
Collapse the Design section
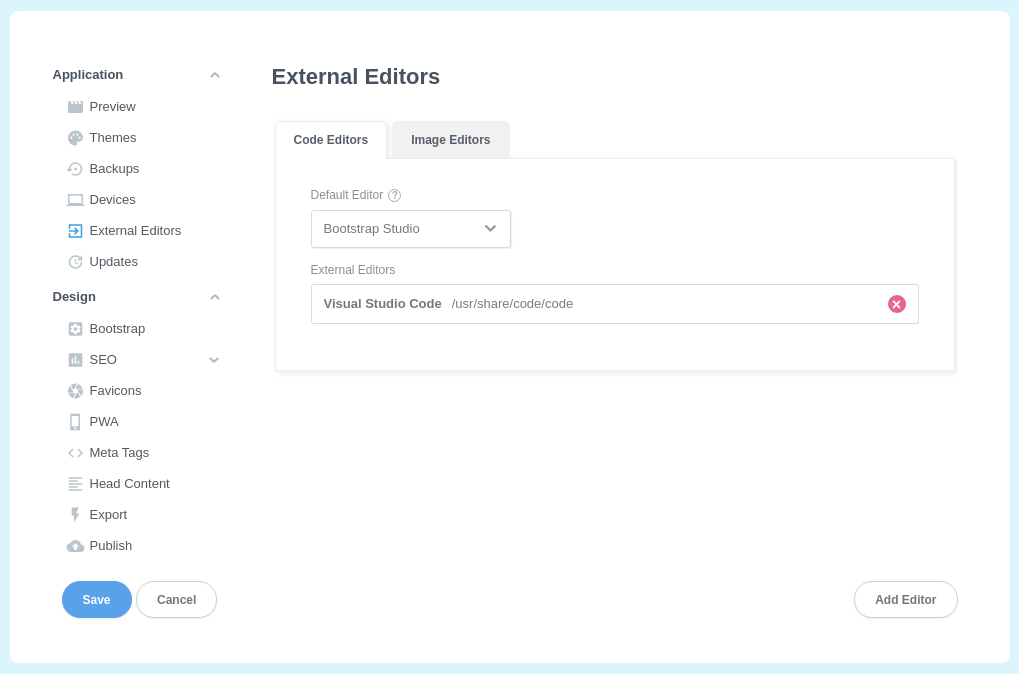214,297
